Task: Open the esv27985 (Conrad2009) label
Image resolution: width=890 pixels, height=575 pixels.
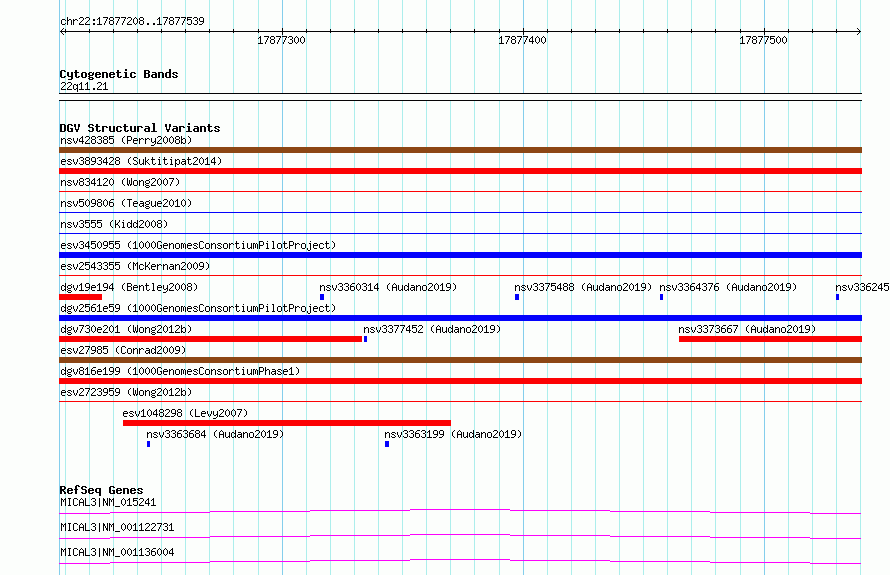Action: click(123, 350)
